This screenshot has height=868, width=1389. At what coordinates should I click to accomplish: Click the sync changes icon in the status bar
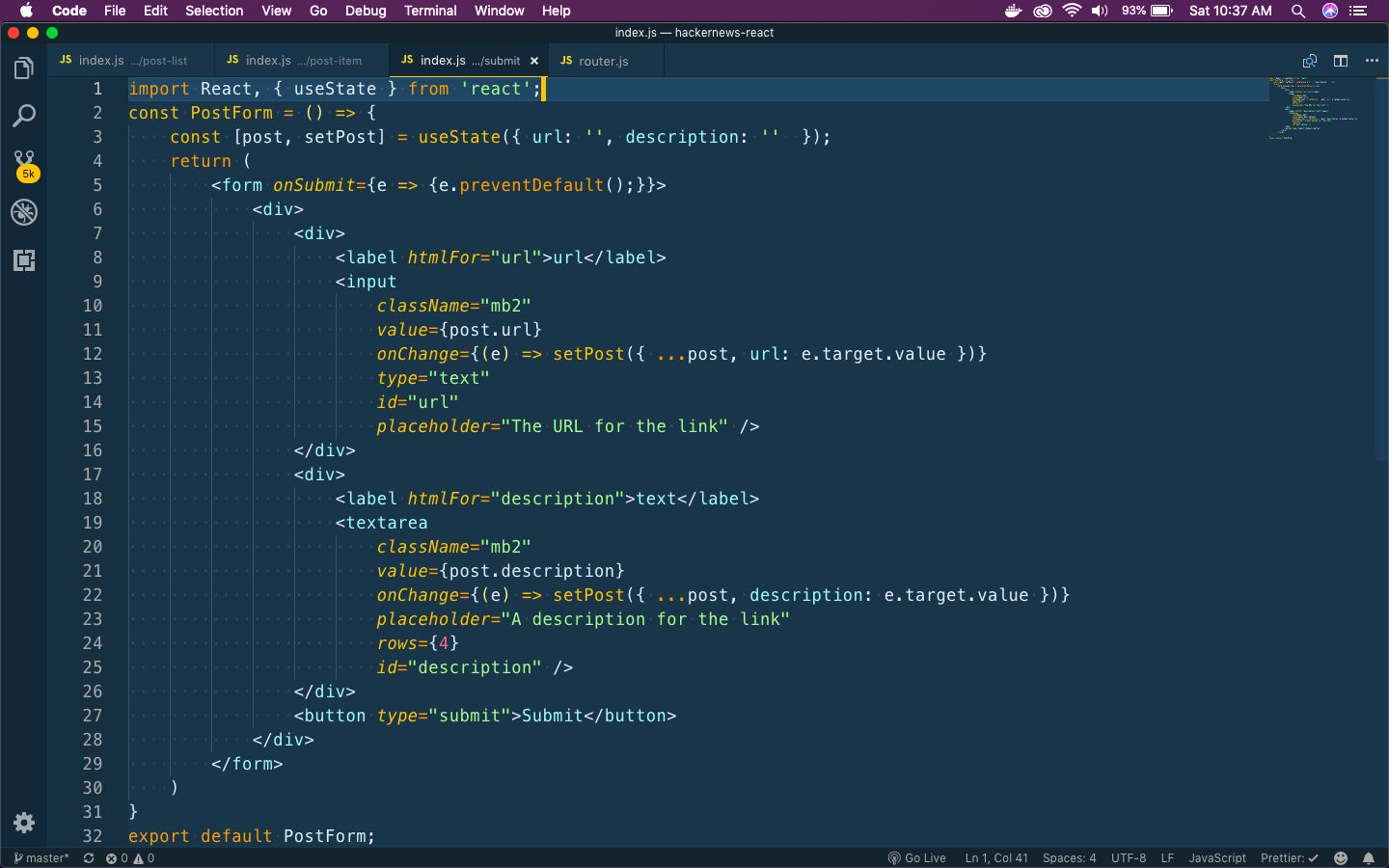click(x=89, y=858)
